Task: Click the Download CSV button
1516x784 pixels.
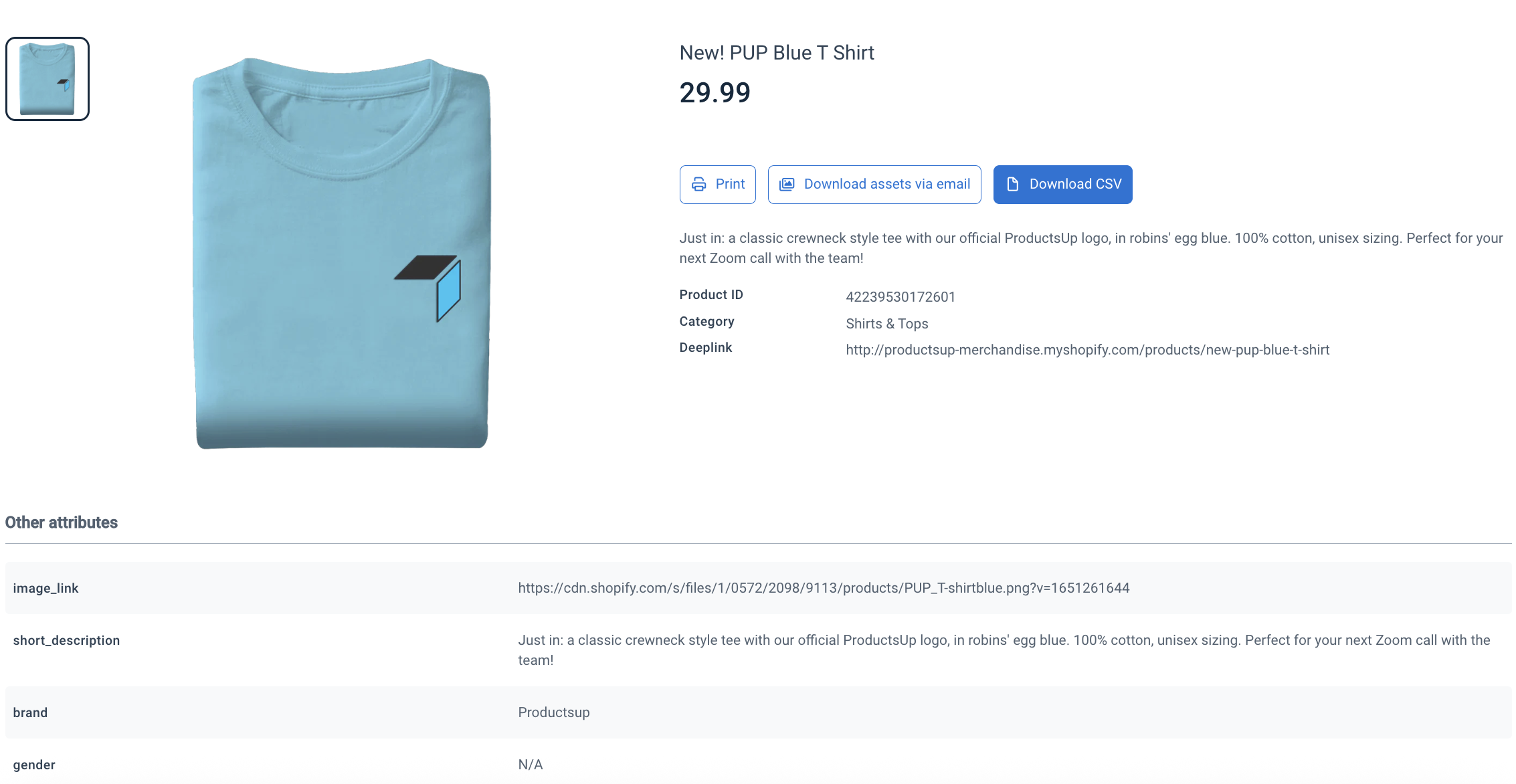Action: point(1062,184)
